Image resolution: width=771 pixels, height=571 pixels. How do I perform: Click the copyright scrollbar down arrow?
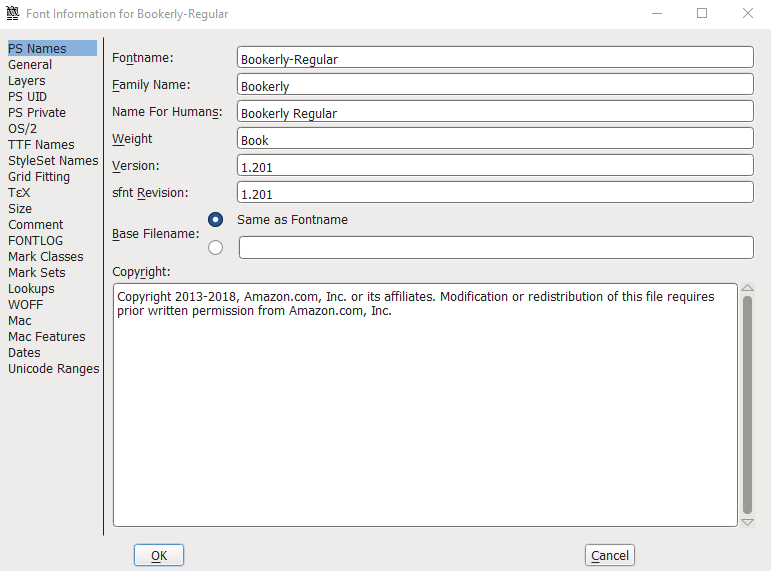(747, 522)
